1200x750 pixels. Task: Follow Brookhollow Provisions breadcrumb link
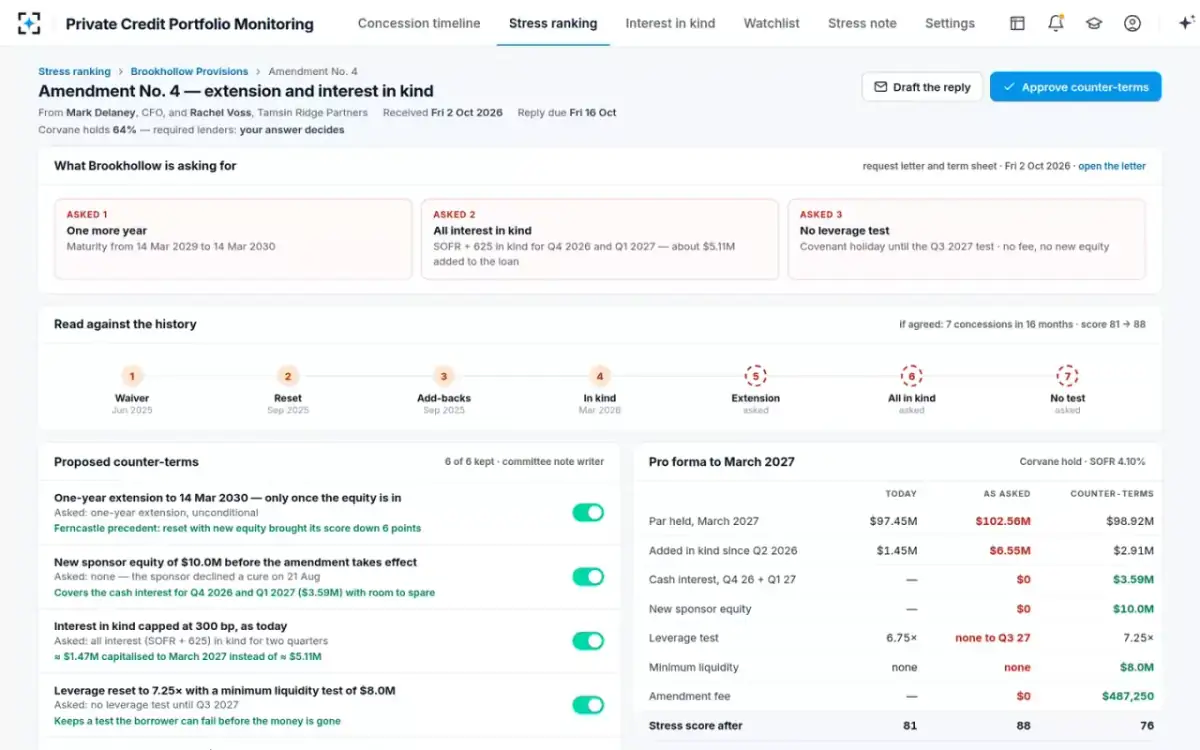[189, 72]
